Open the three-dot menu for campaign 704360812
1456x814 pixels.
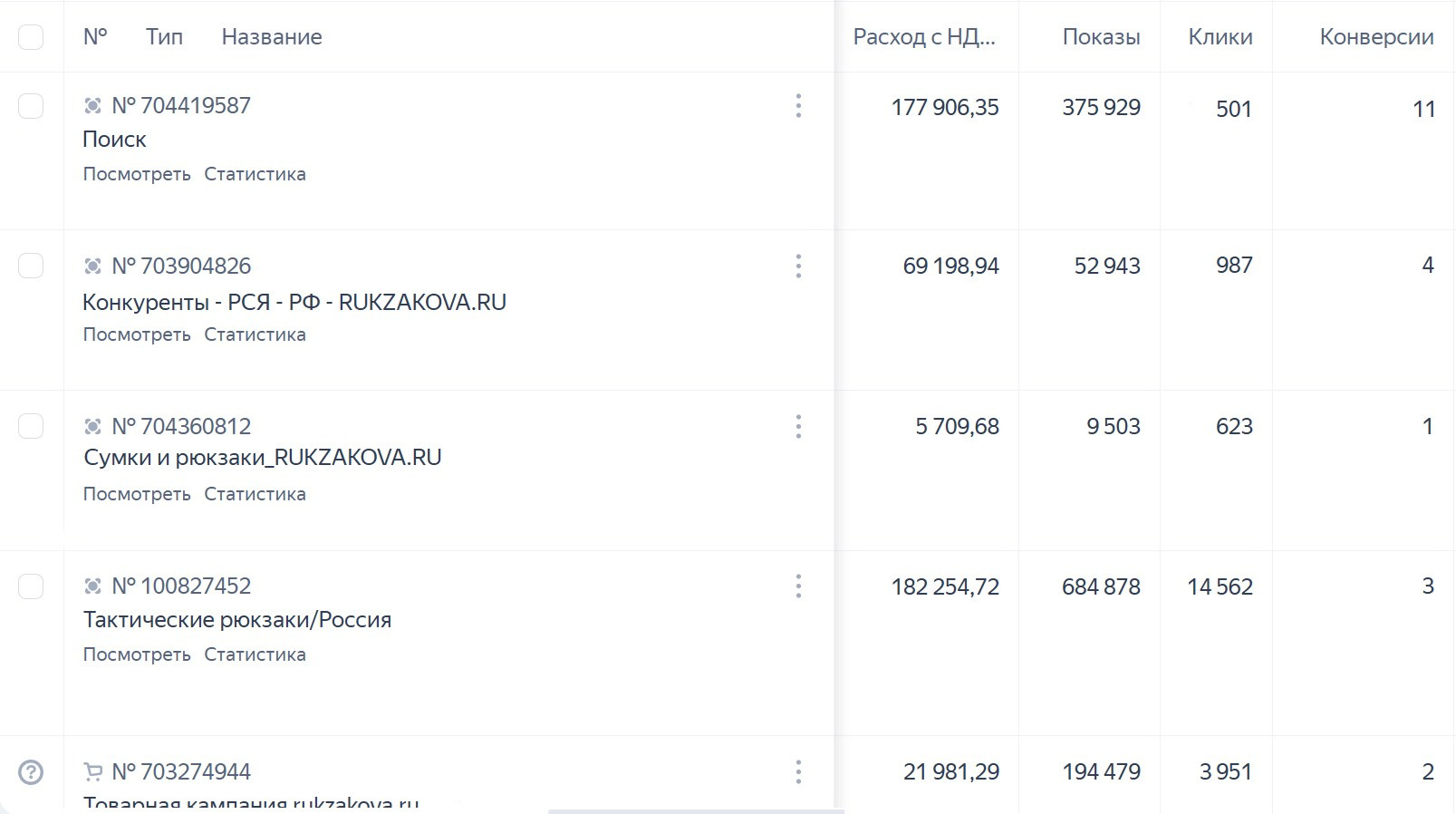pos(798,426)
